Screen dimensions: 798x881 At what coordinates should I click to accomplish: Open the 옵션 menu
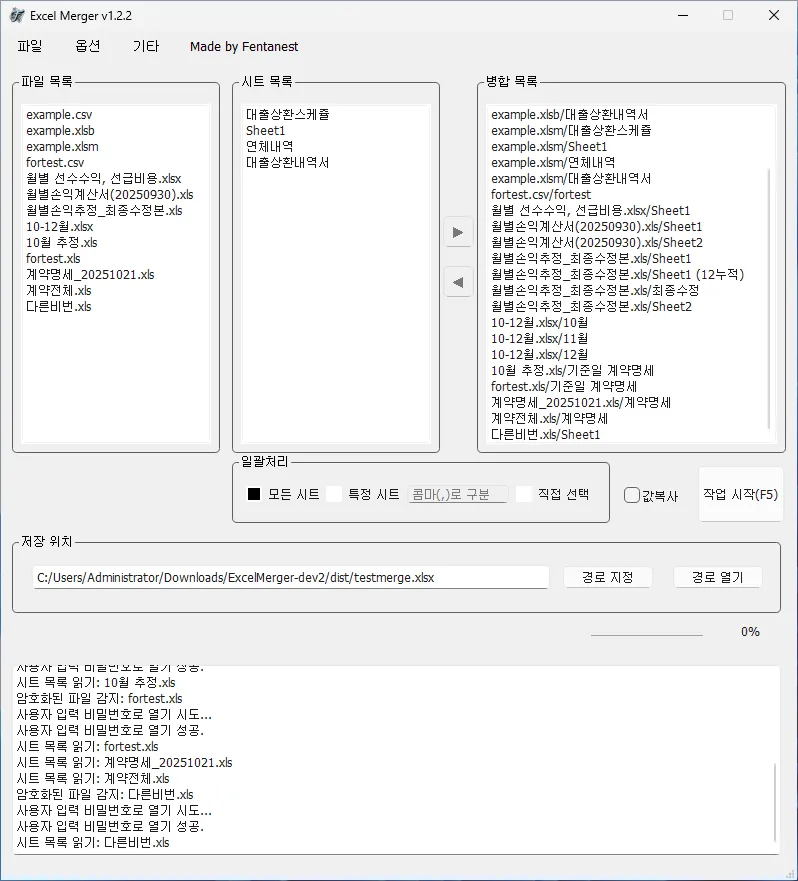88,46
